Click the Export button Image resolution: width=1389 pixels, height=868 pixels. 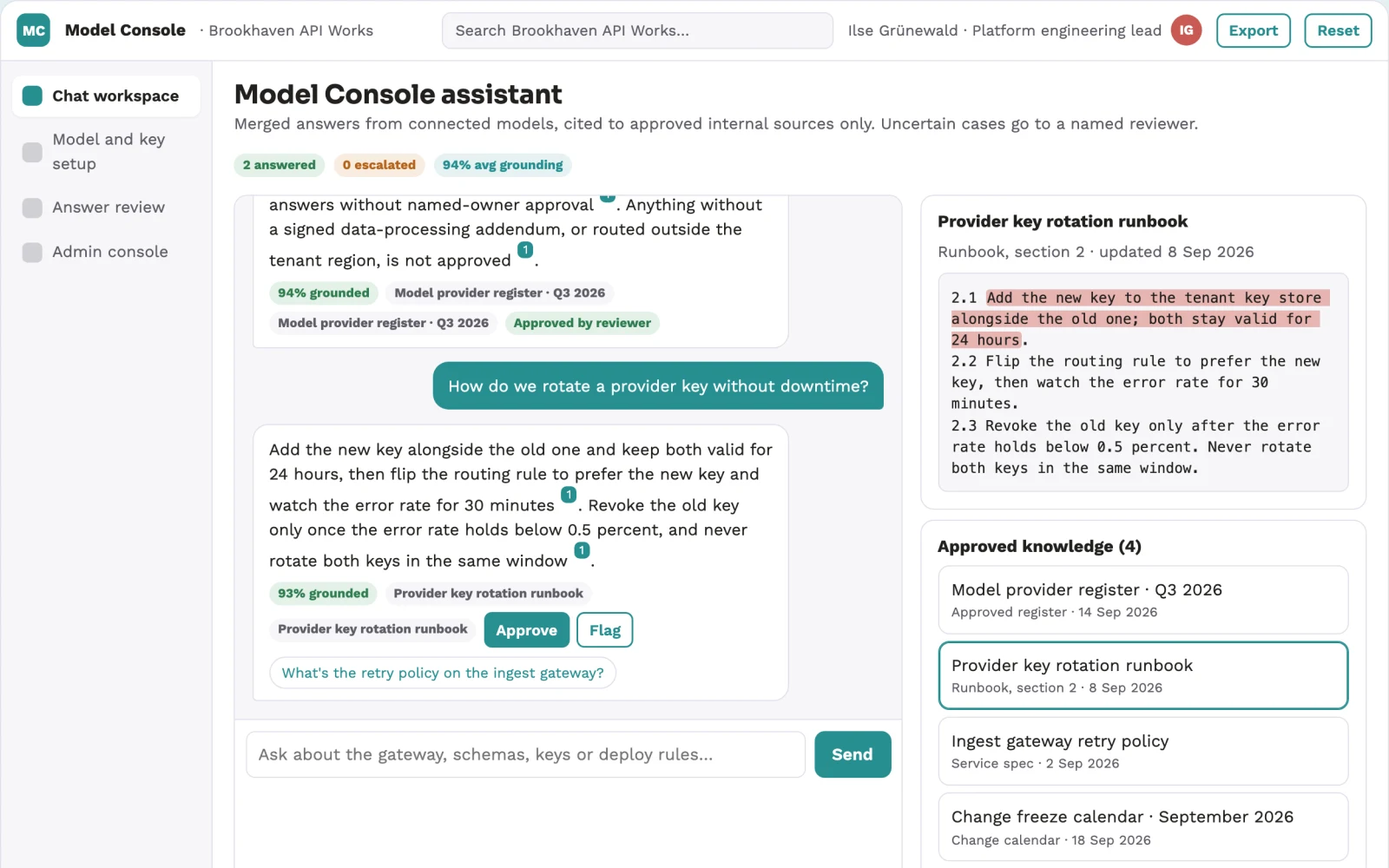point(1254,30)
